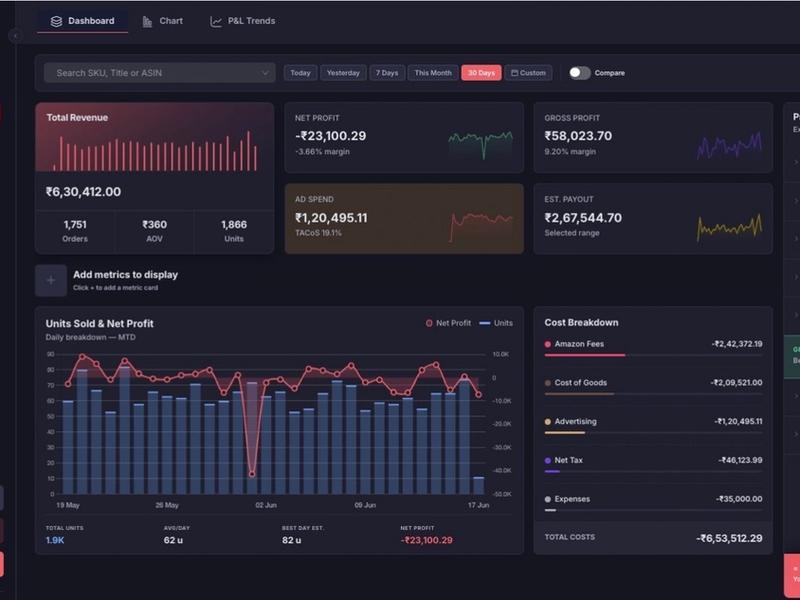The image size is (800, 600).
Task: Click the Net Tax color dot
Action: point(548,461)
